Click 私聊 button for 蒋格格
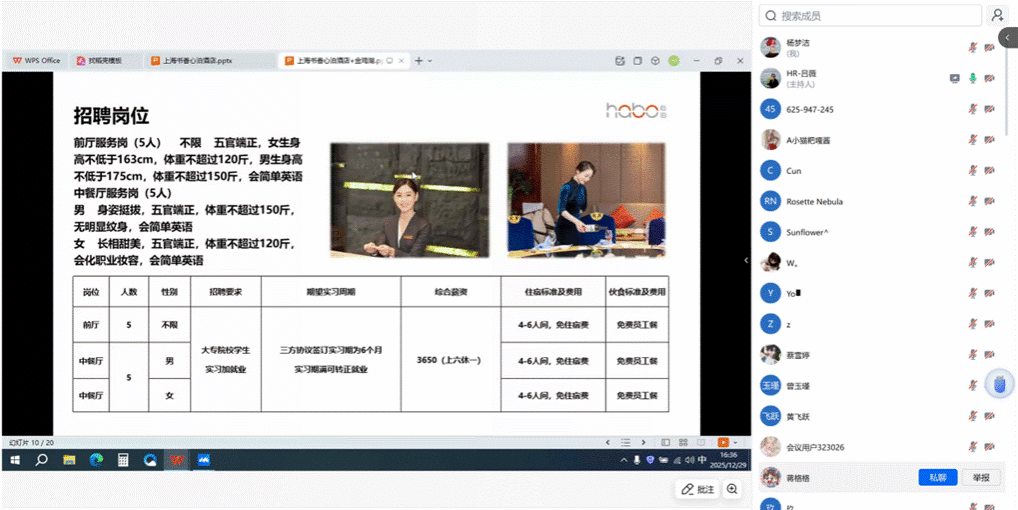This screenshot has width=1018, height=510. (x=937, y=478)
